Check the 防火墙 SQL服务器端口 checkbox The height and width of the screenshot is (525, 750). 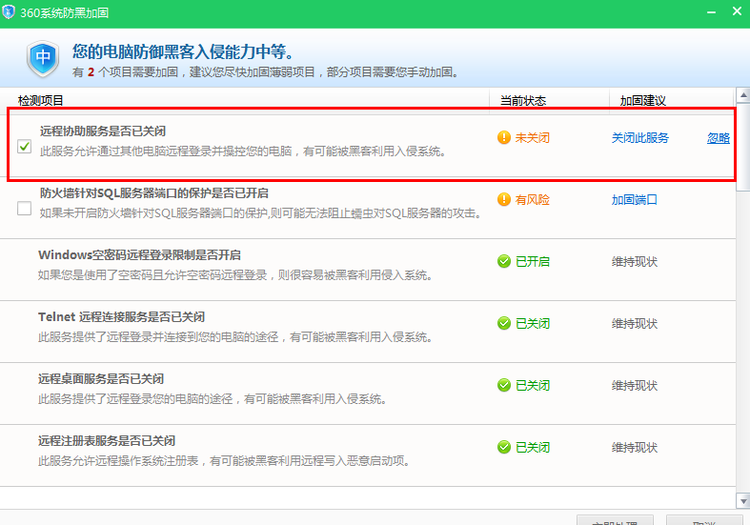pyautogui.click(x=25, y=208)
